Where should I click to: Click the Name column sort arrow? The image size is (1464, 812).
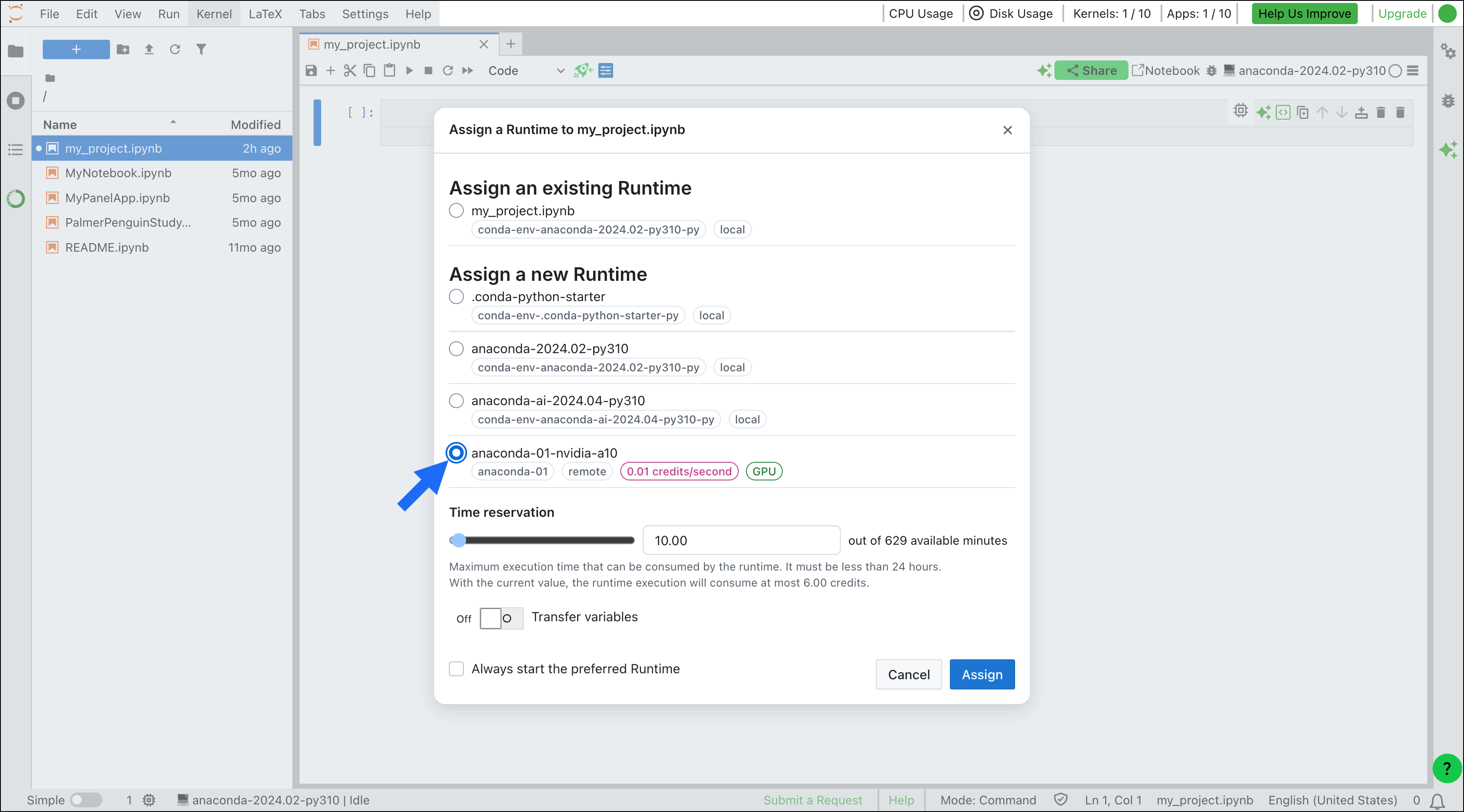(173, 122)
